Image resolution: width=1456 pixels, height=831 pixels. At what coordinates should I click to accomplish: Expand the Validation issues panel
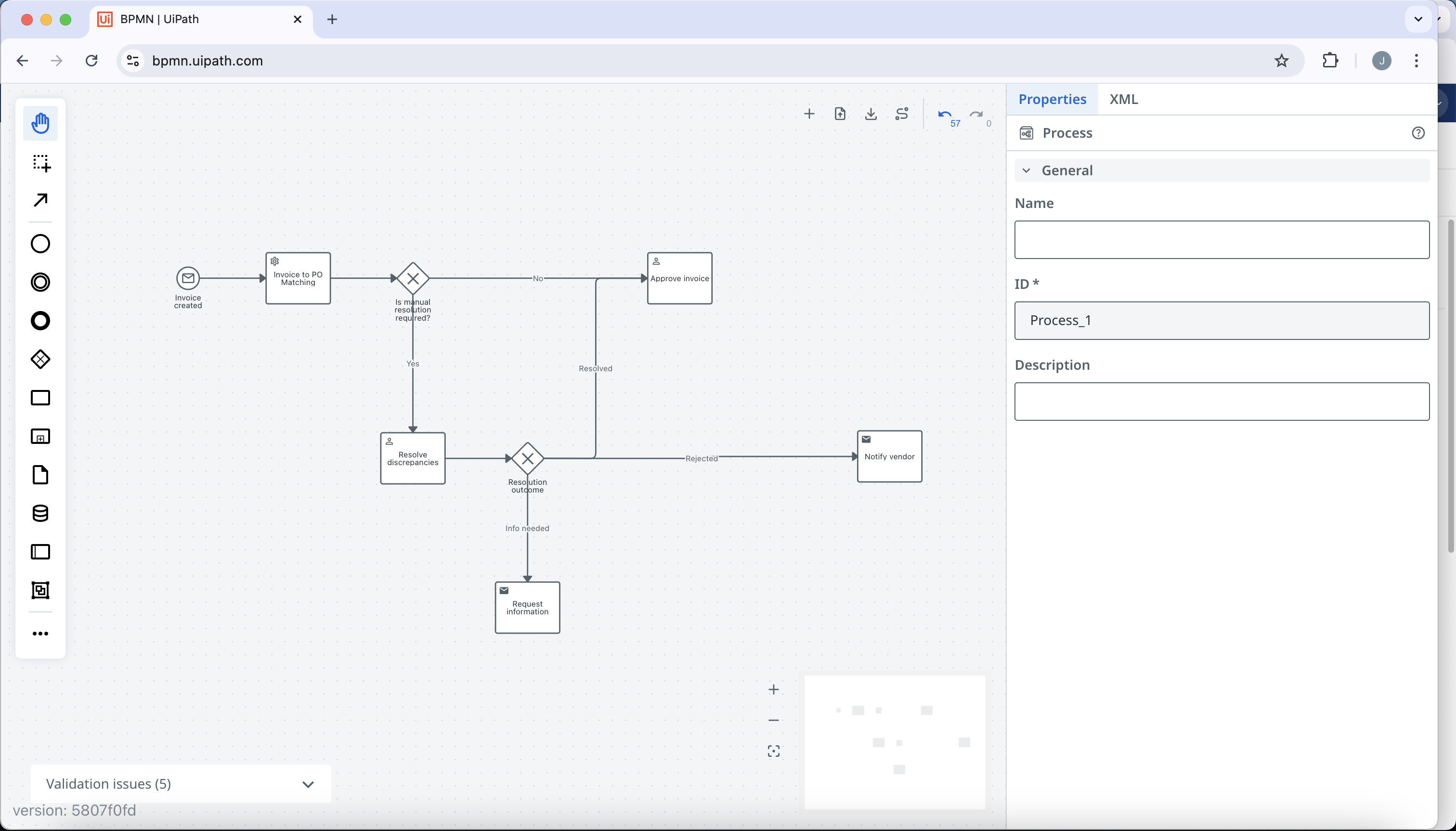click(x=181, y=784)
